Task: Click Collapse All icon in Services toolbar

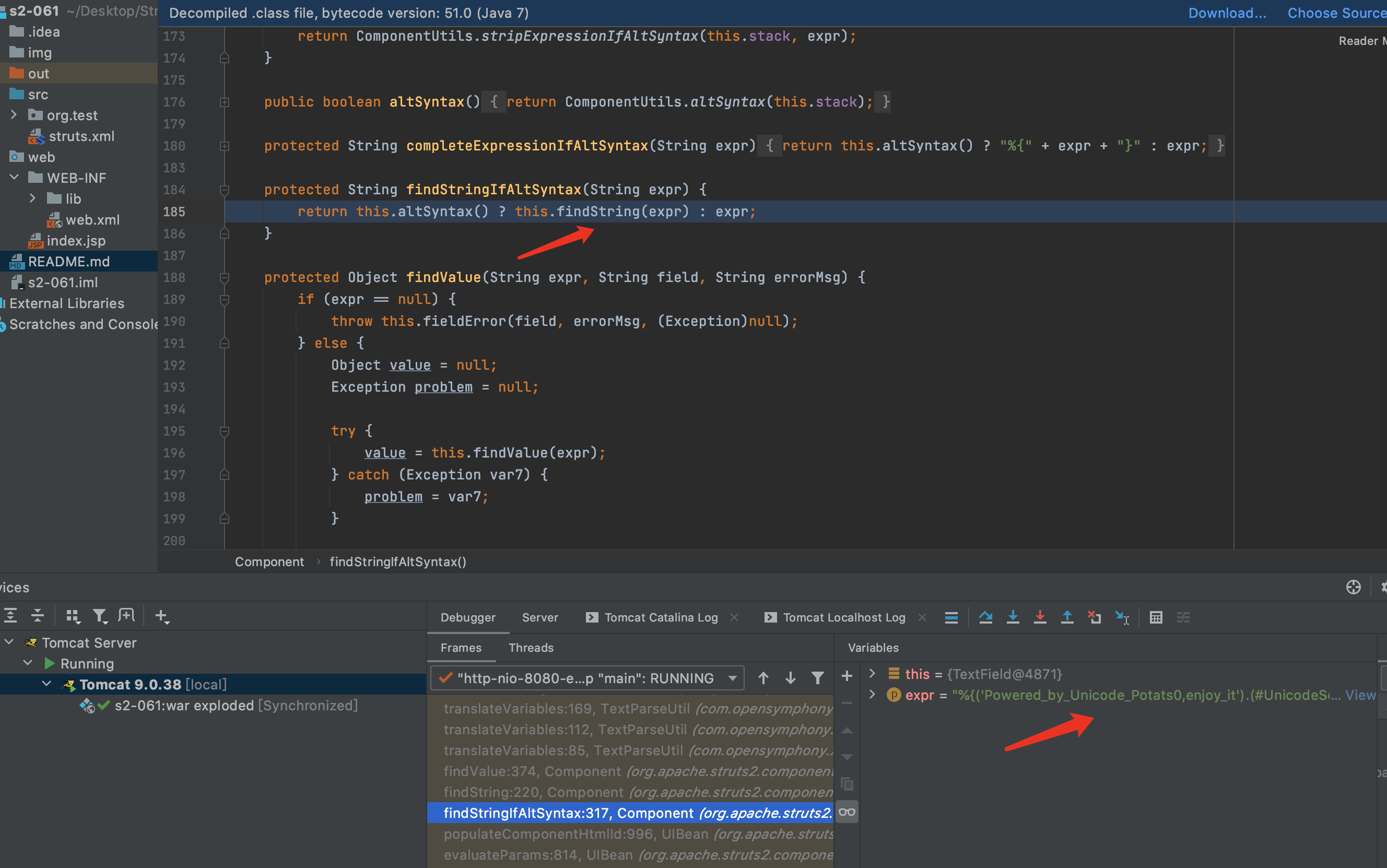Action: (37, 616)
